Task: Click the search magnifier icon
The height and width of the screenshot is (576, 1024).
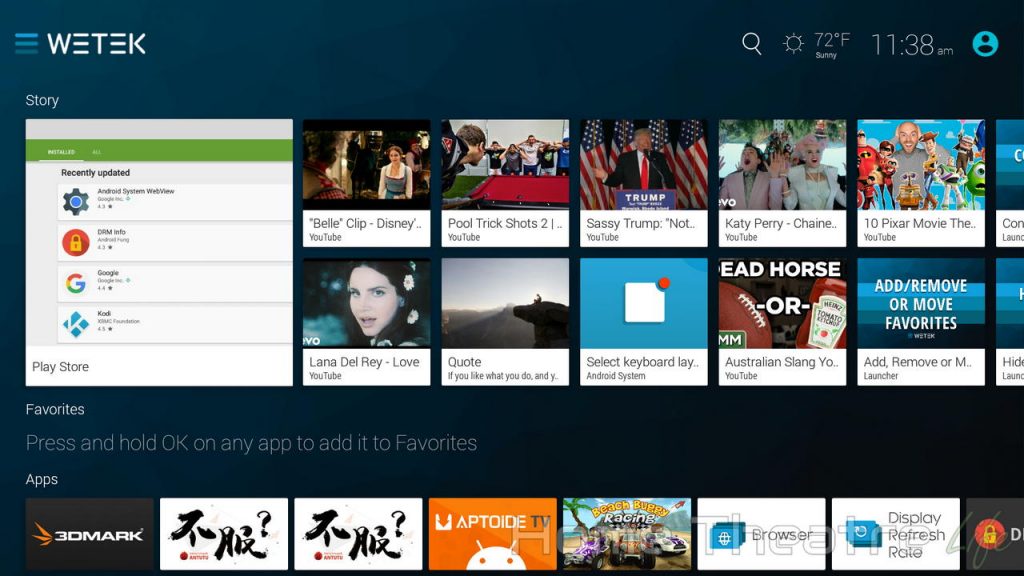Action: [752, 44]
